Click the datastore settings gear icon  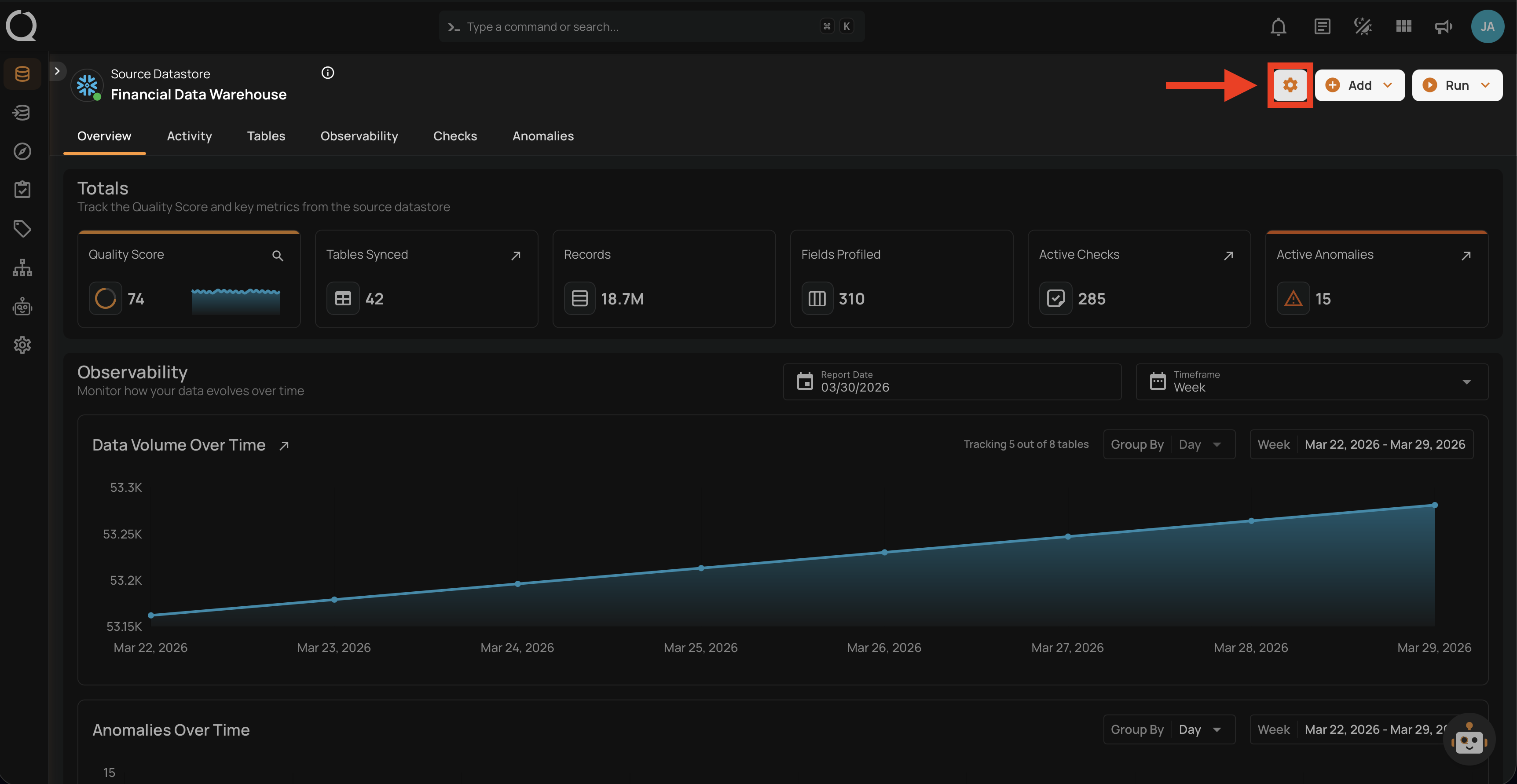pos(1290,85)
